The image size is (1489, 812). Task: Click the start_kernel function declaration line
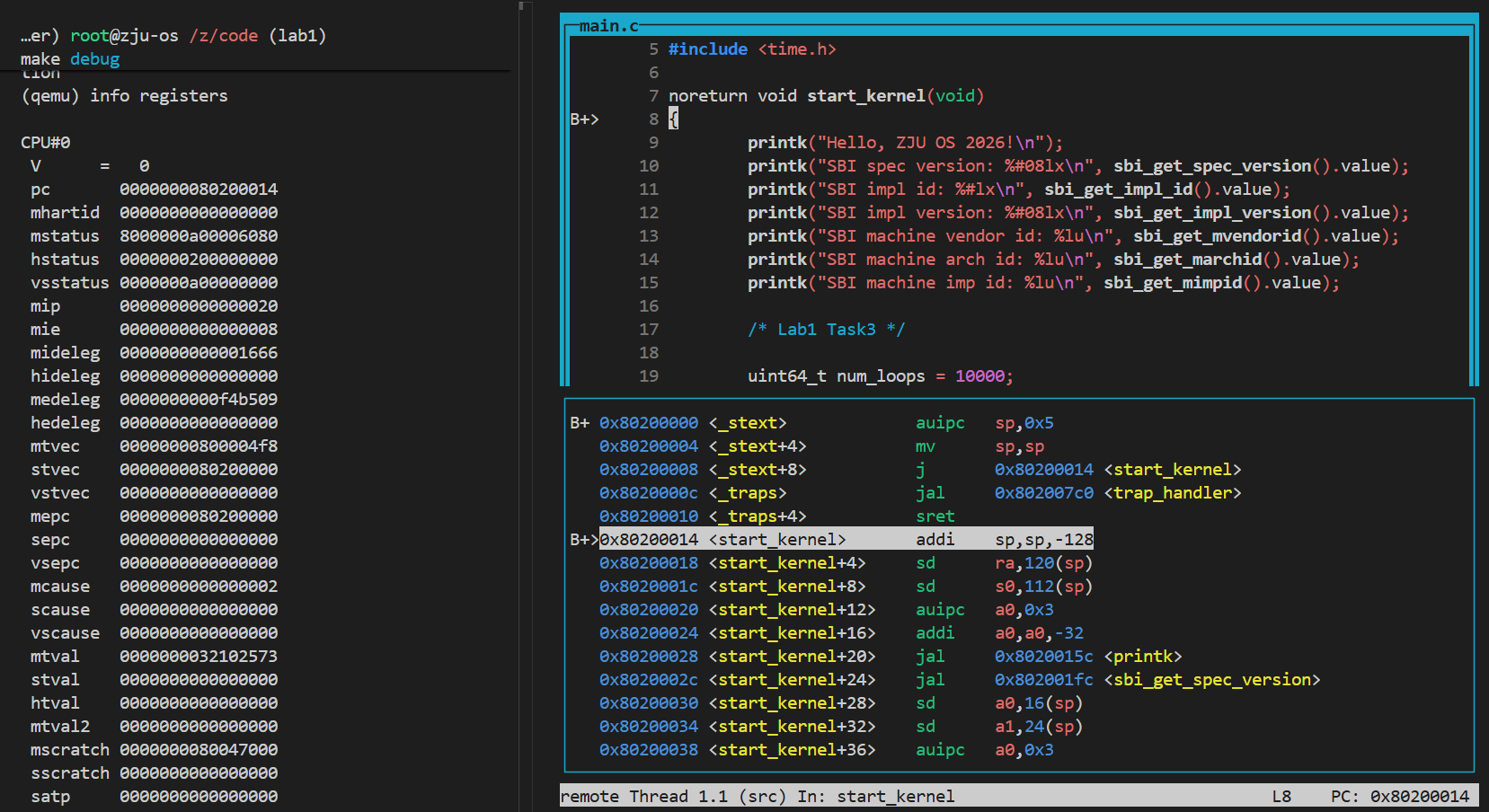(826, 96)
